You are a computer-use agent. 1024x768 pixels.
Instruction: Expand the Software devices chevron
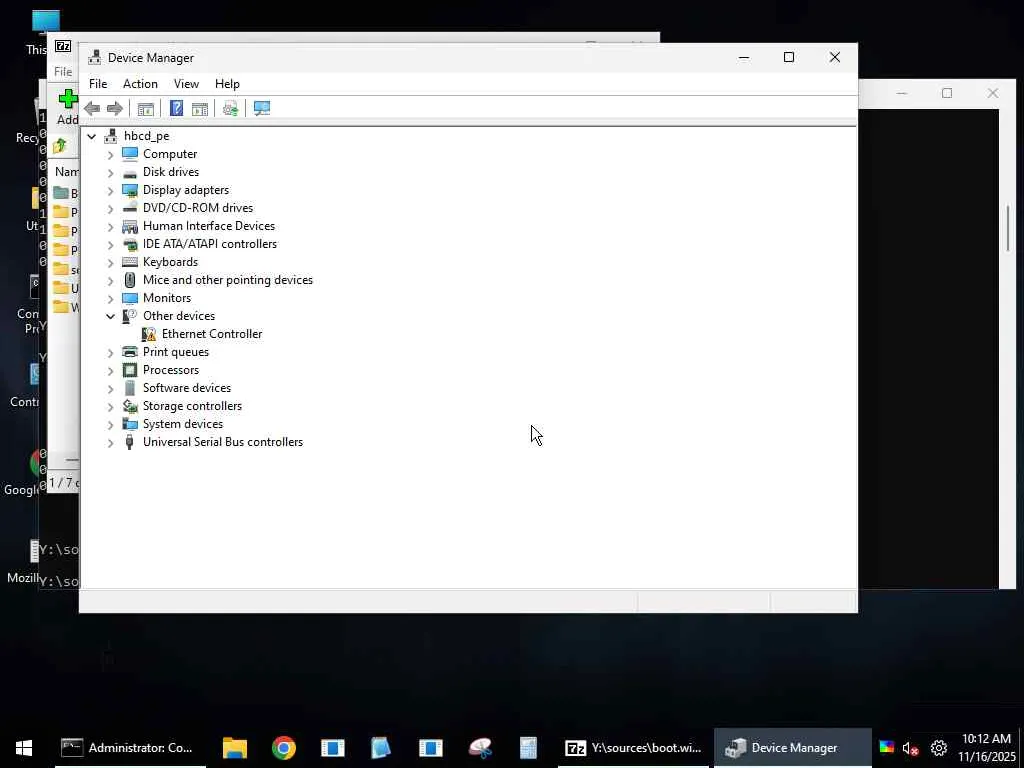coord(110,389)
